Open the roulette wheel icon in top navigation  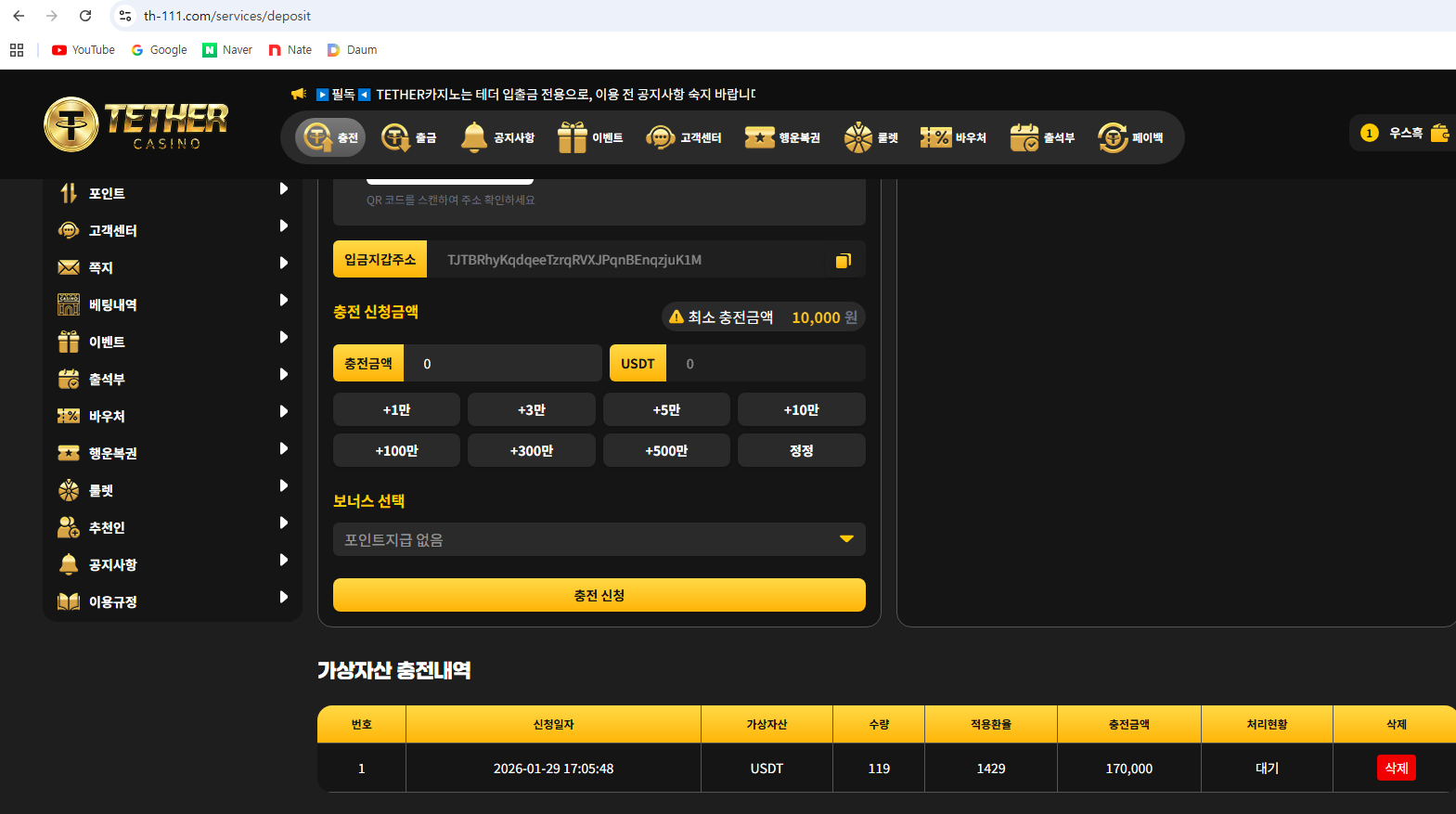[x=858, y=137]
